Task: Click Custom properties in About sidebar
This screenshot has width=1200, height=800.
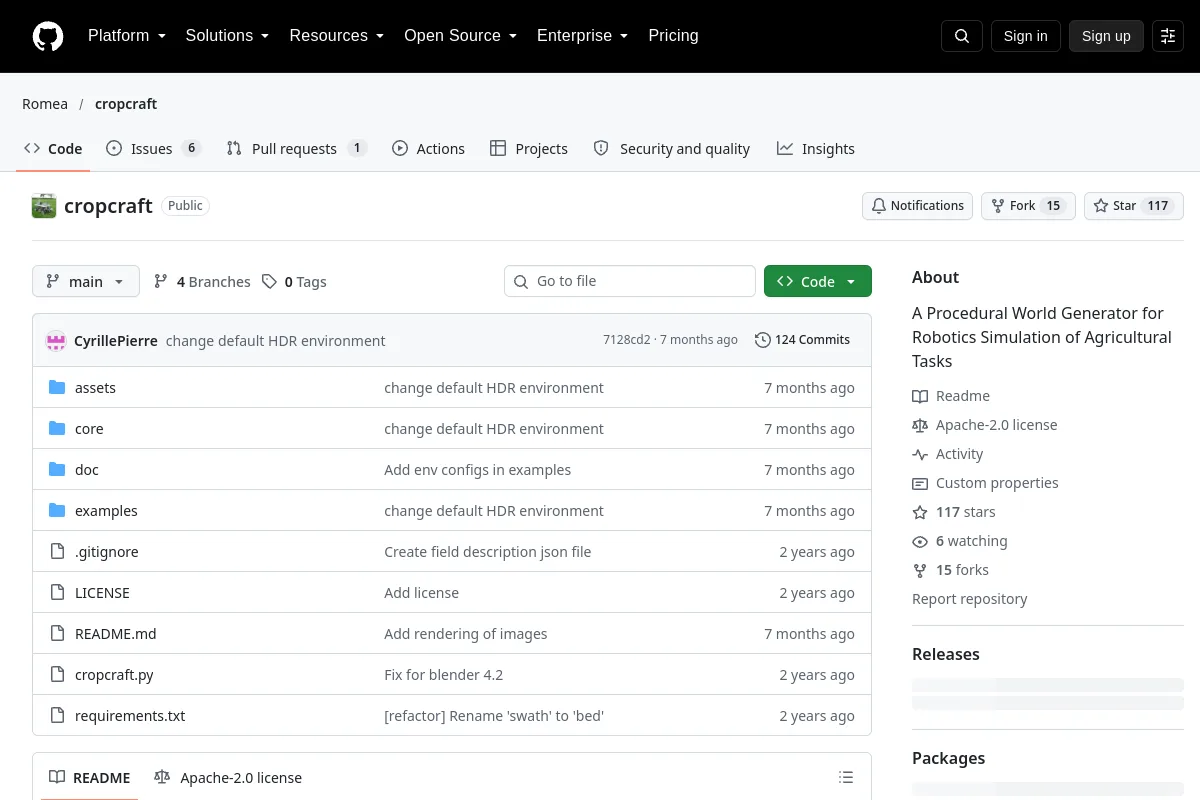Action: [x=985, y=483]
